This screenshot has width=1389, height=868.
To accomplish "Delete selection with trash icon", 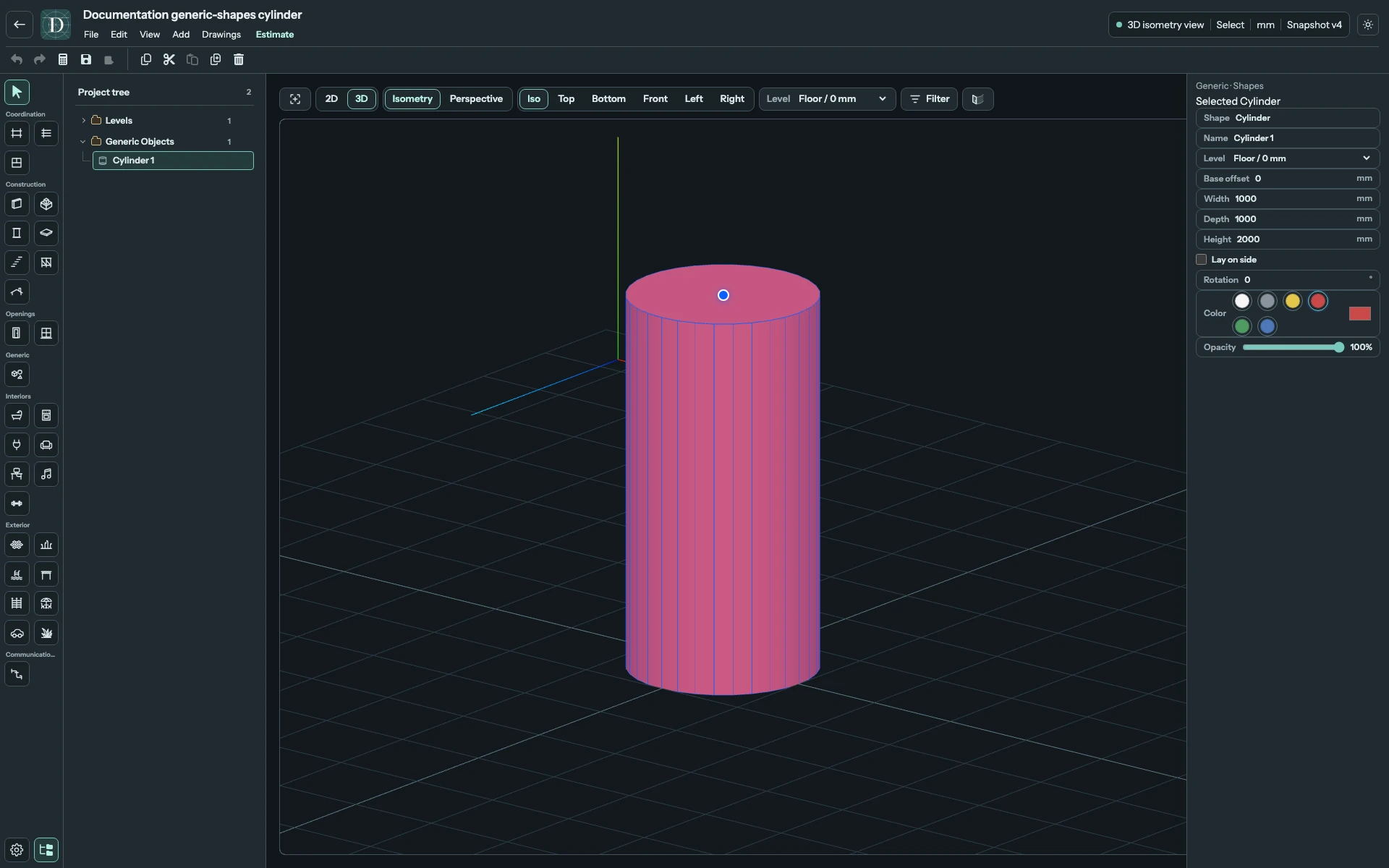I will coord(239,59).
